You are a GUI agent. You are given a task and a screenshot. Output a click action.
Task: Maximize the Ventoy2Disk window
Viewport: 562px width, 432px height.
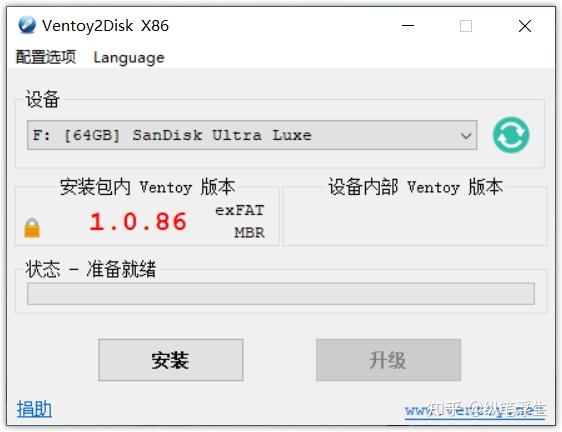(x=466, y=26)
